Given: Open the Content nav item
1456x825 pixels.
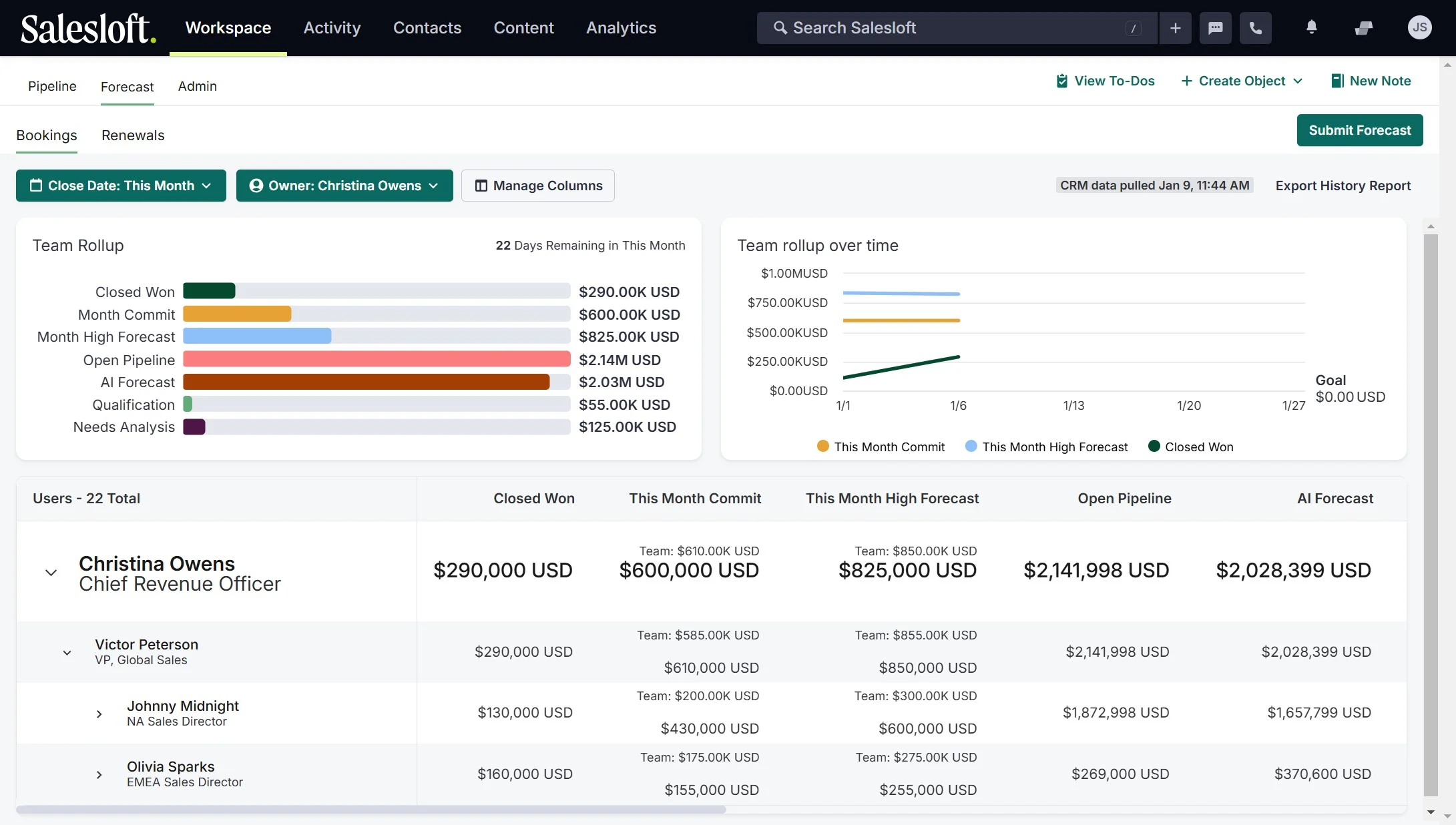Looking at the screenshot, I should (x=523, y=28).
